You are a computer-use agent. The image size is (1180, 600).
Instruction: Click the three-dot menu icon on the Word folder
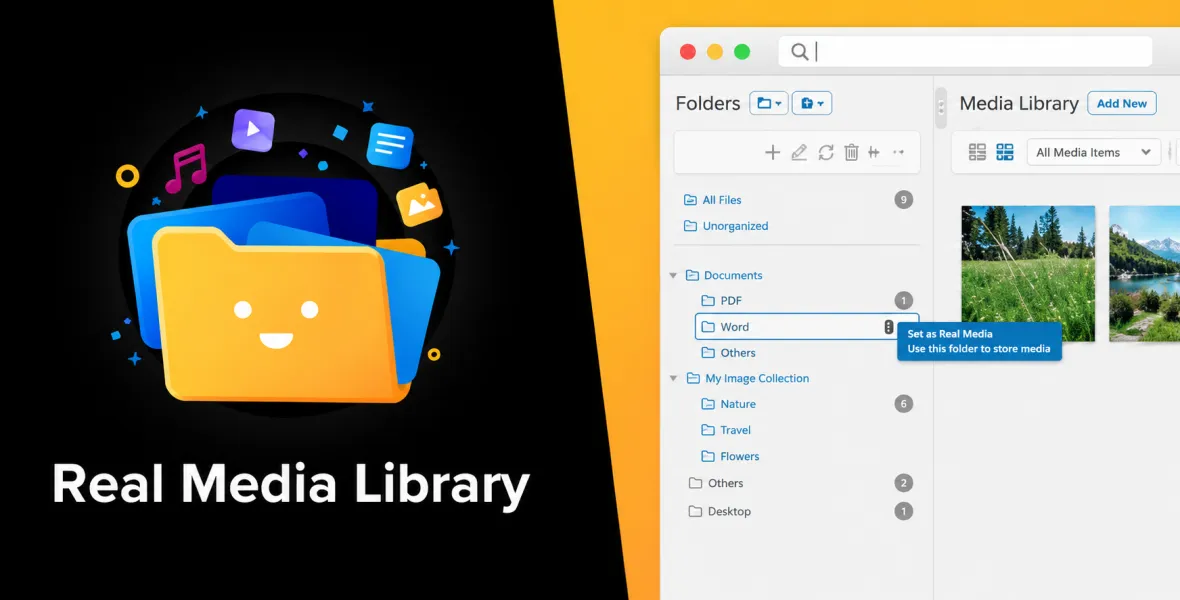pyautogui.click(x=889, y=327)
